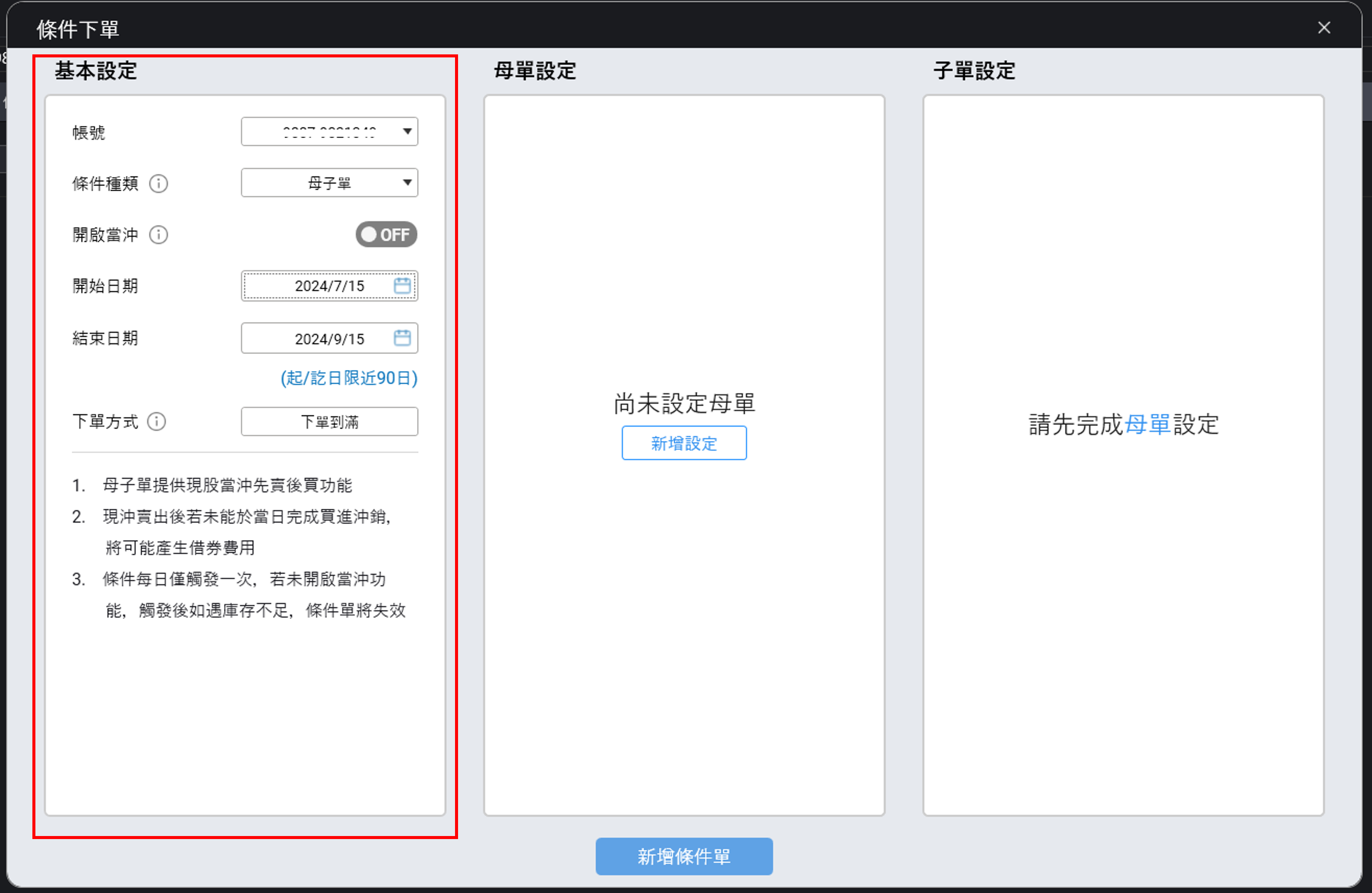Click 新增設定 button in 母單設定 panel
The image size is (1372, 893).
[684, 443]
